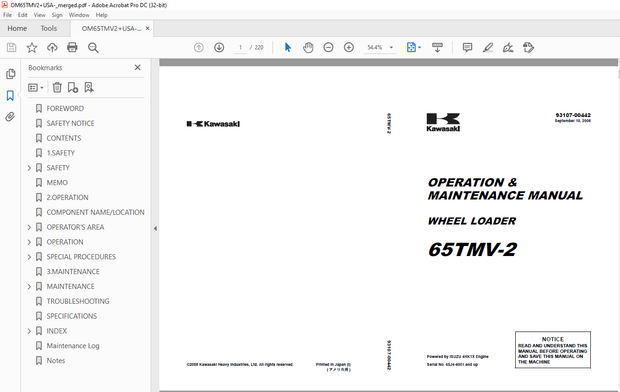Open the Window menu

point(79,15)
